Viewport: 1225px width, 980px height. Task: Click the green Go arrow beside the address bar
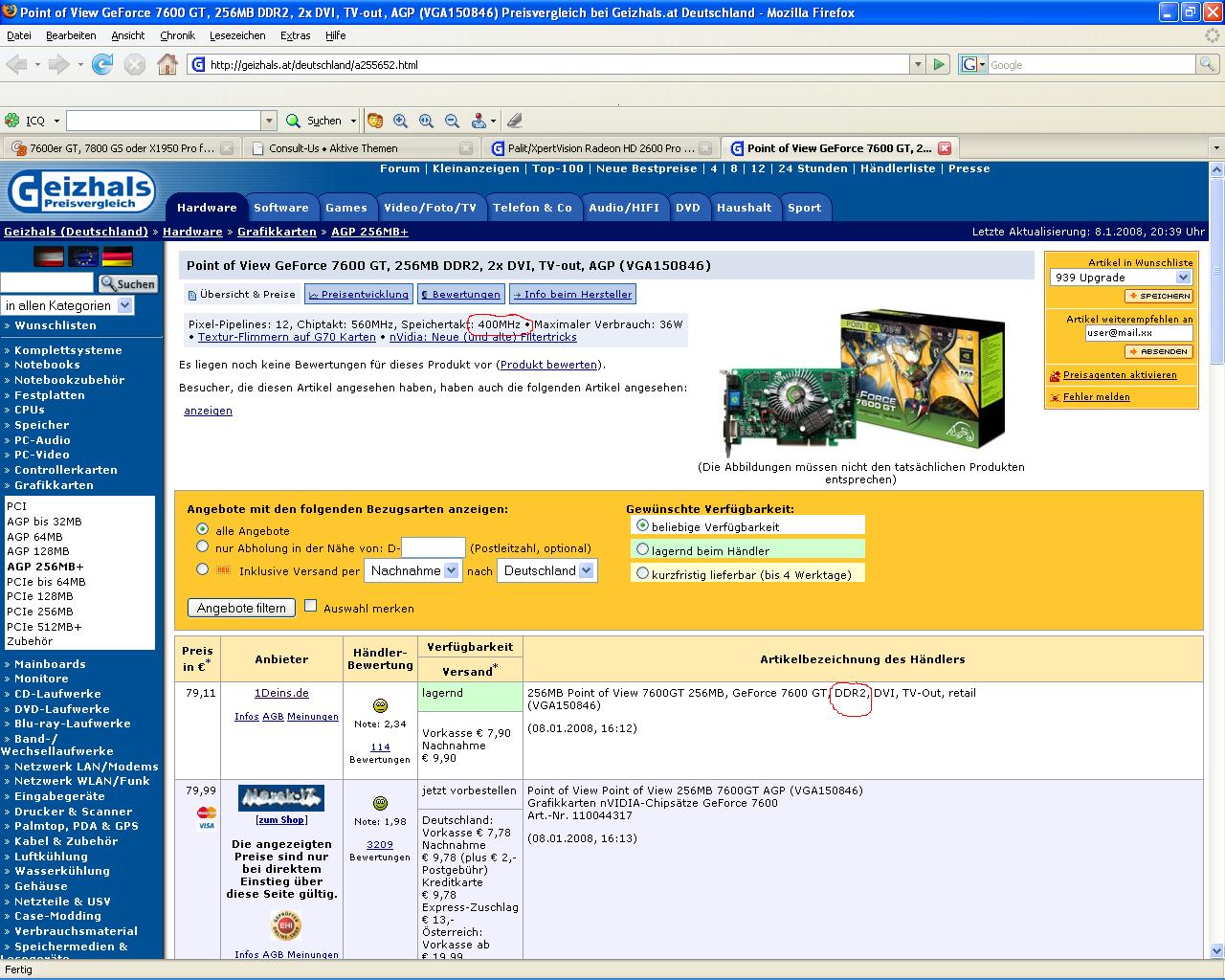939,64
